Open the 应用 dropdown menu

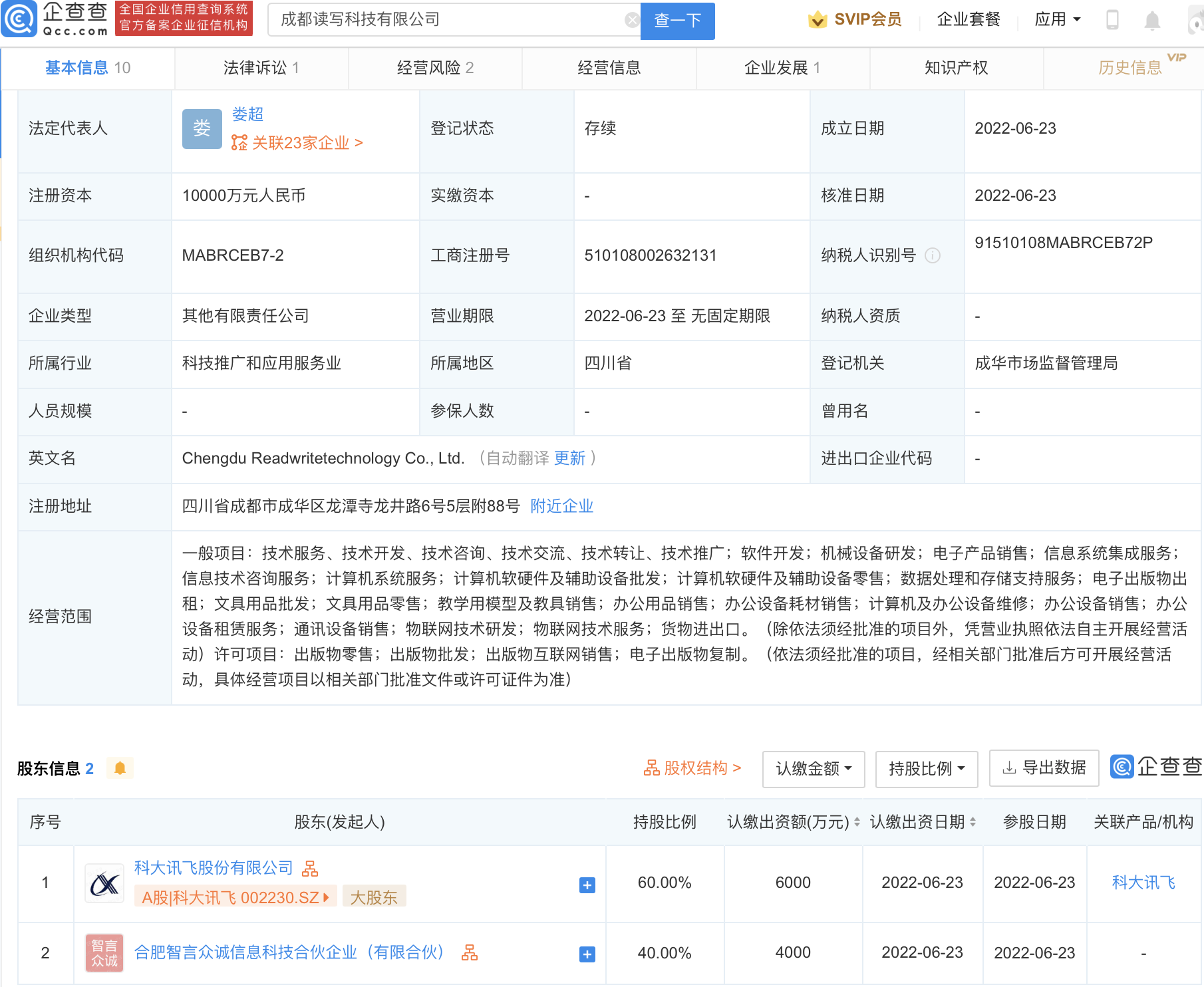click(x=1058, y=20)
